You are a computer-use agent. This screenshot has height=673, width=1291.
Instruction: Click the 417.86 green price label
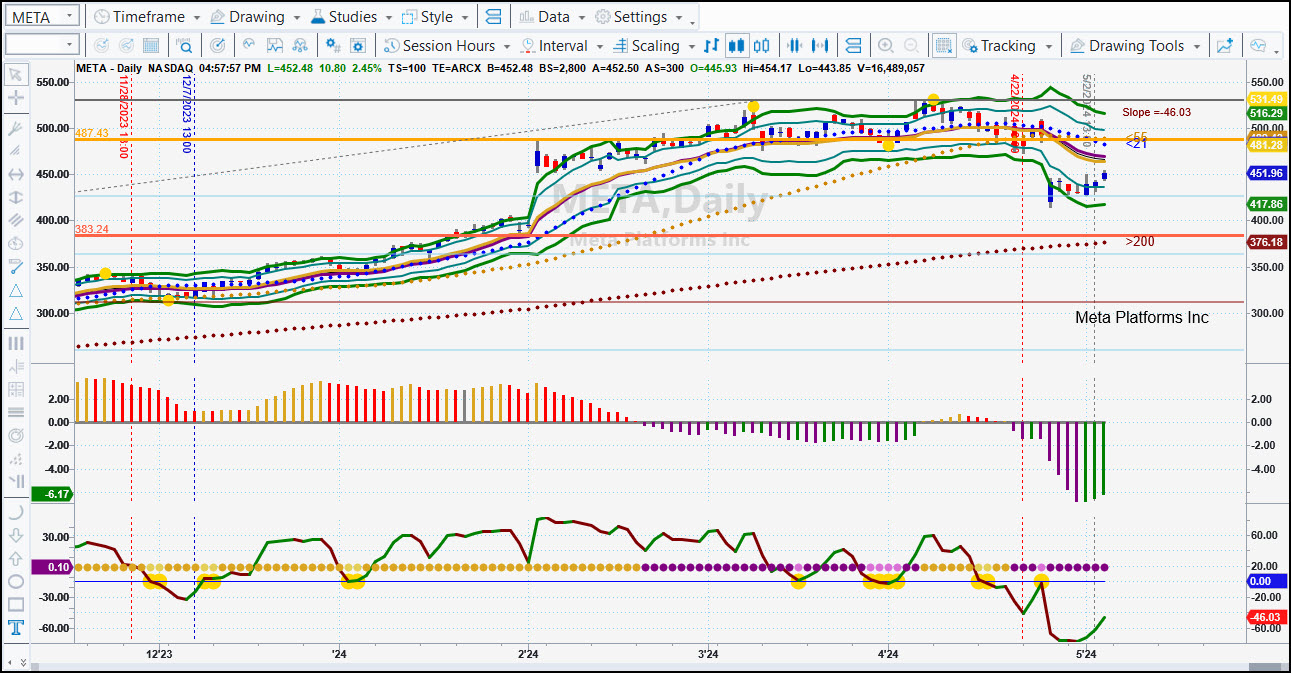click(x=1265, y=204)
